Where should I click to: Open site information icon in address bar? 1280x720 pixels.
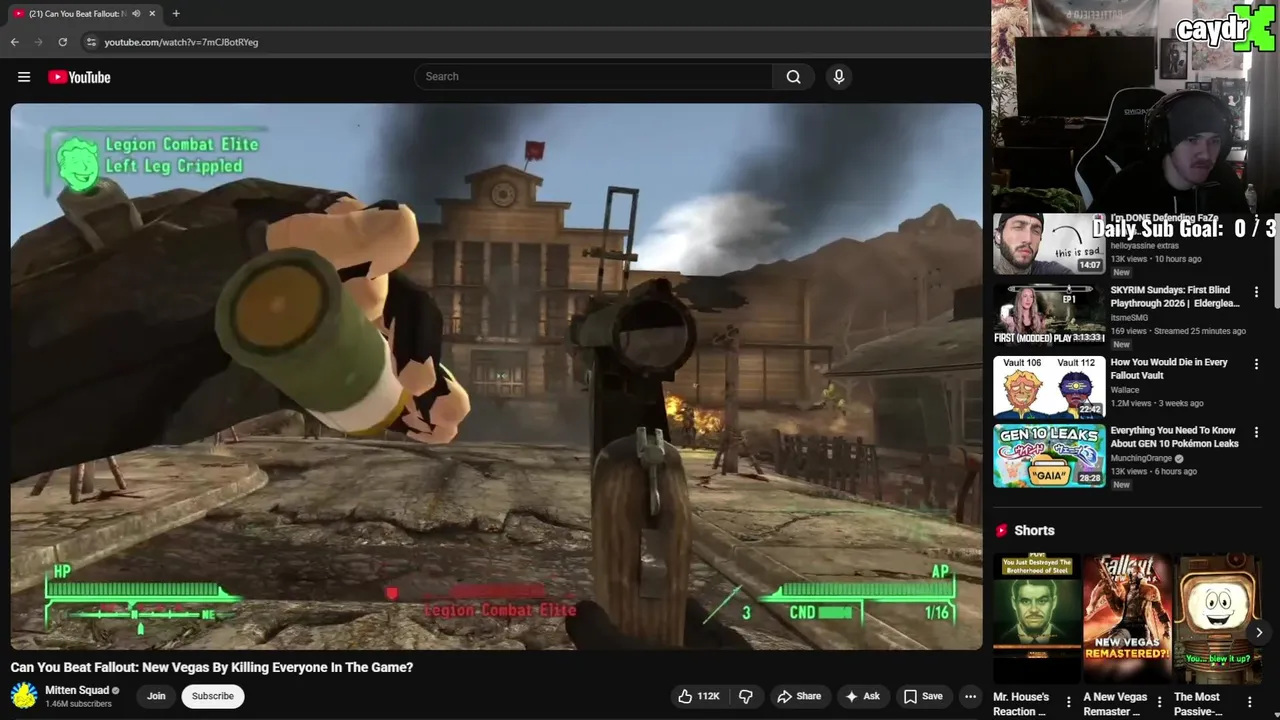[x=91, y=42]
